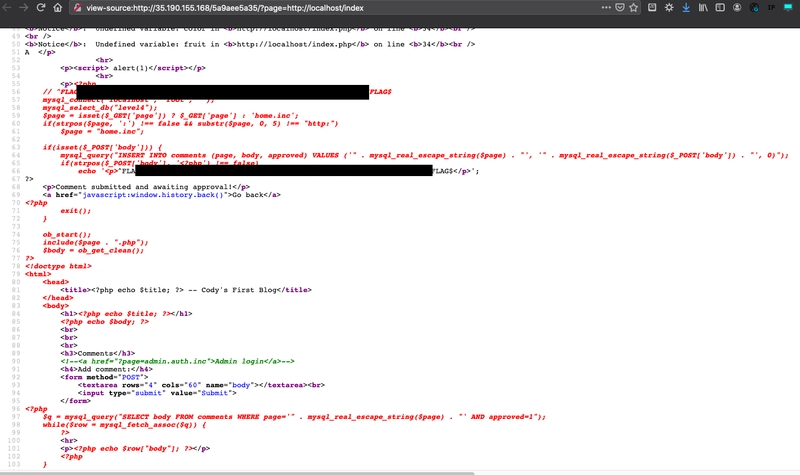Click the input type="submit" source line
Screen dimensions: 800x475
(x=157, y=393)
